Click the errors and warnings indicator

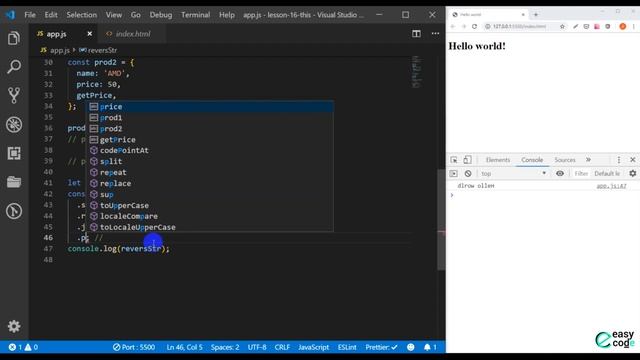pos(23,347)
